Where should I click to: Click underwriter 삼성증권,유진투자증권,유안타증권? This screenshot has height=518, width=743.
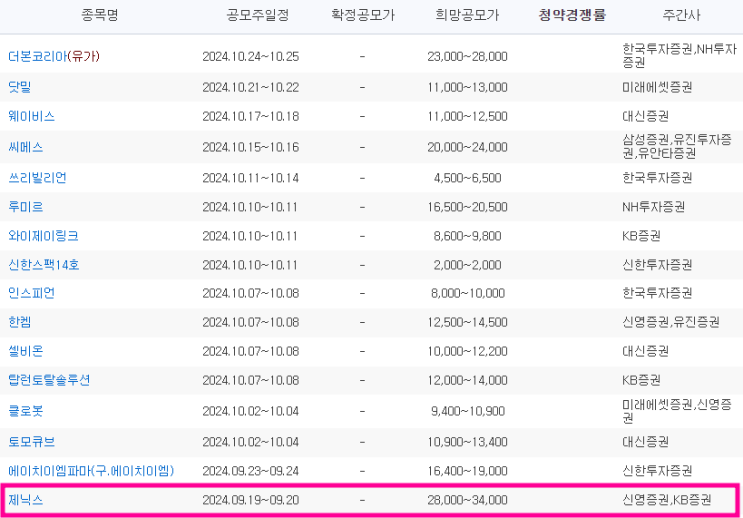[x=677, y=146]
